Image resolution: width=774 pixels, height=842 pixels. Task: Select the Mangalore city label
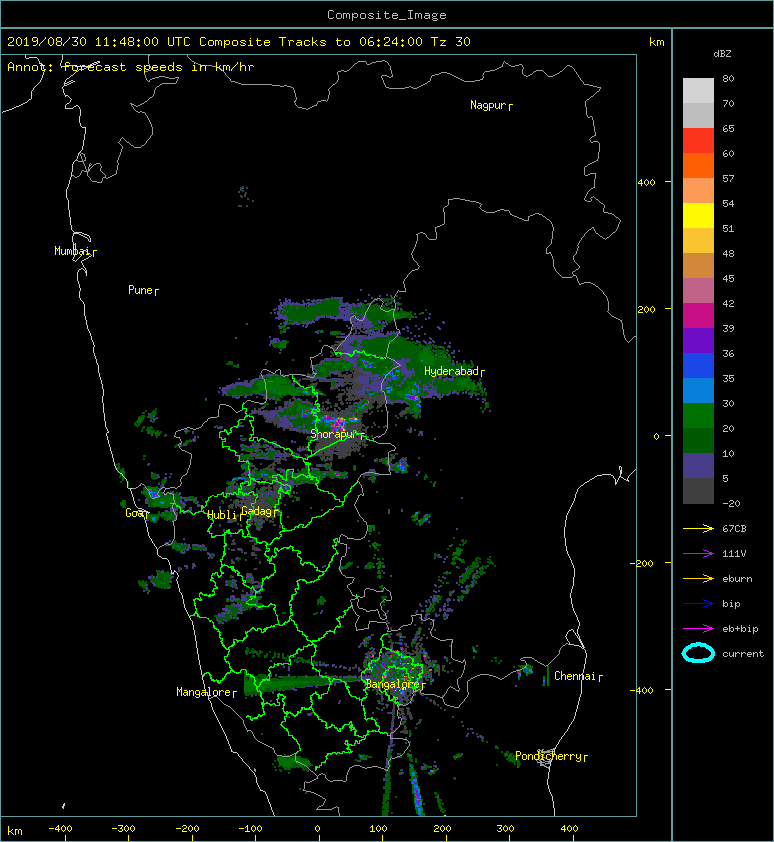click(206, 693)
